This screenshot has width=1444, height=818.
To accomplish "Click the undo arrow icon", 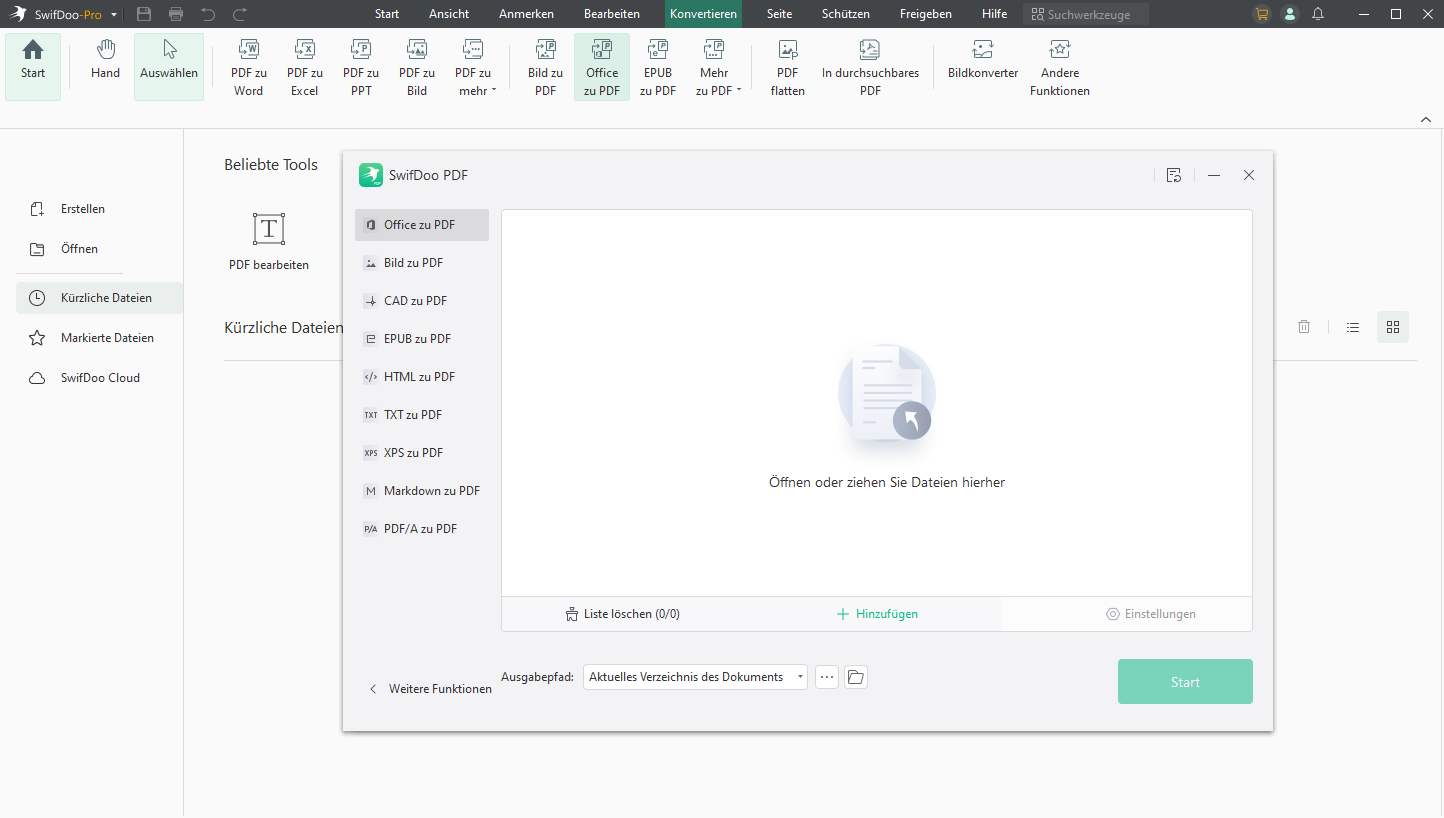I will tap(208, 14).
